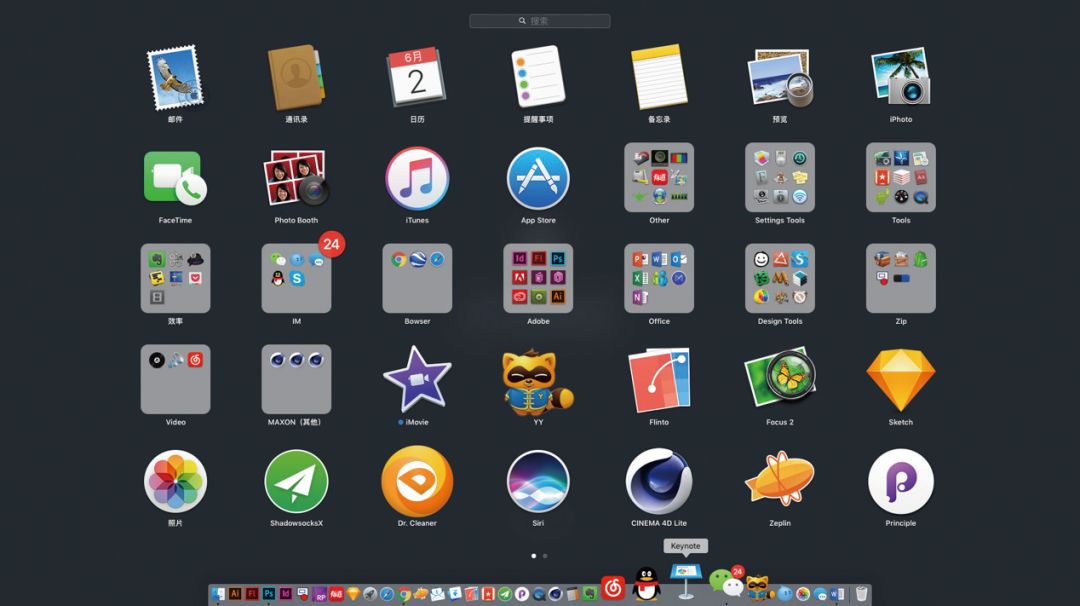Screen dimensions: 1080x606
Task: Open Word (W) in the Dock
Action: (x=837, y=594)
